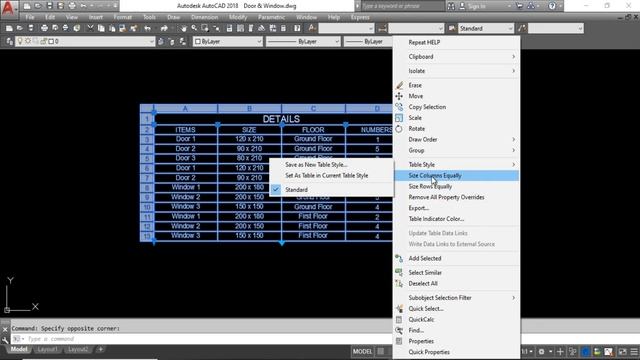Open Table Indicator Color...
Screen dimensions: 640x360
(x=456, y=219)
